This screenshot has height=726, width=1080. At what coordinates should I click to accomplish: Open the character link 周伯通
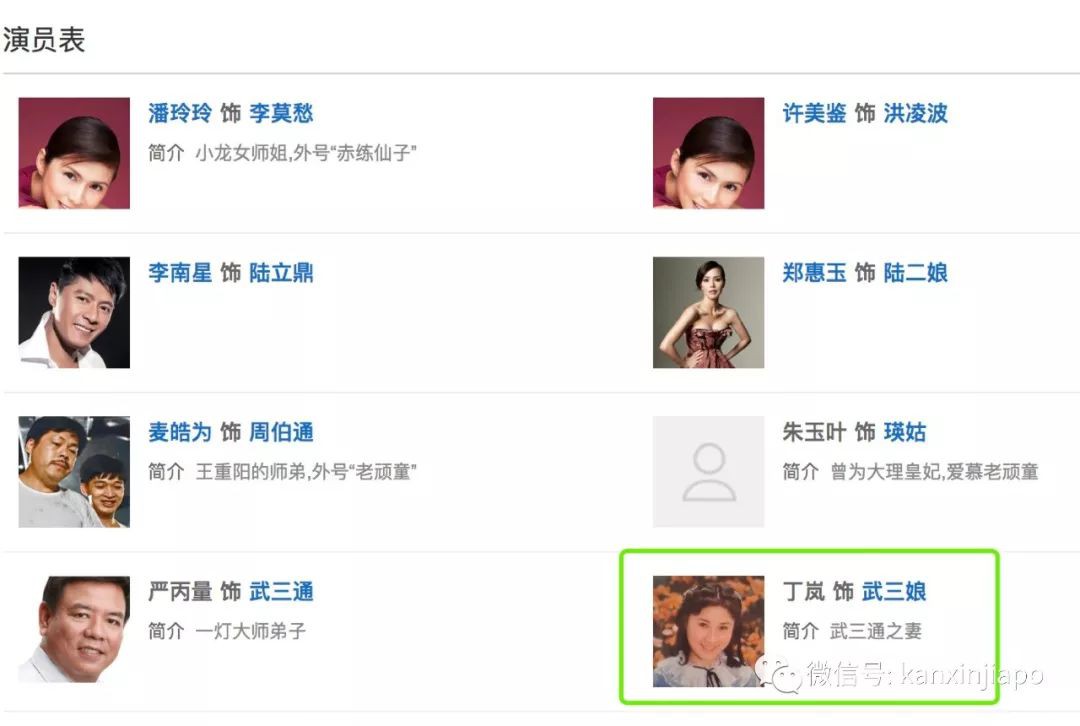click(x=281, y=433)
